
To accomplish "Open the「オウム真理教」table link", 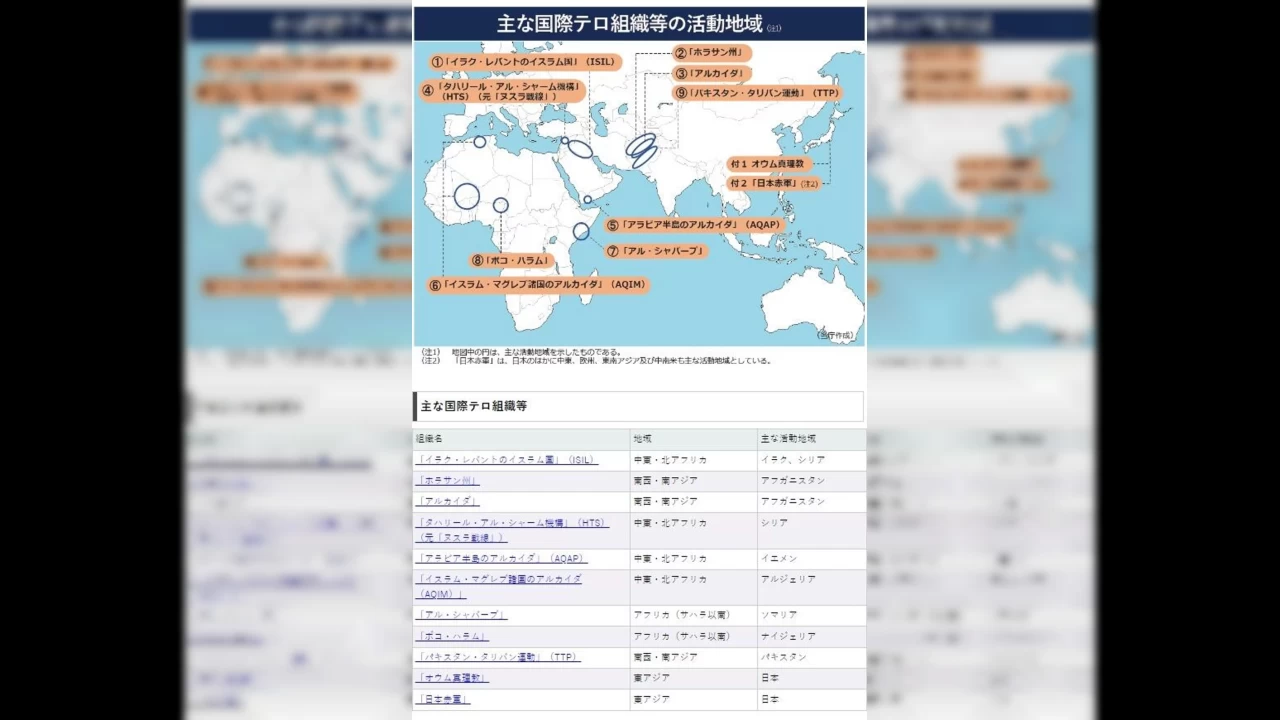I will coord(452,678).
